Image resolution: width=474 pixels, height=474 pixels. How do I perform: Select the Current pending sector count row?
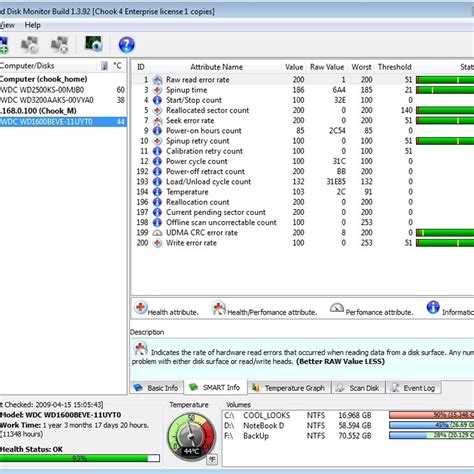coord(303,212)
